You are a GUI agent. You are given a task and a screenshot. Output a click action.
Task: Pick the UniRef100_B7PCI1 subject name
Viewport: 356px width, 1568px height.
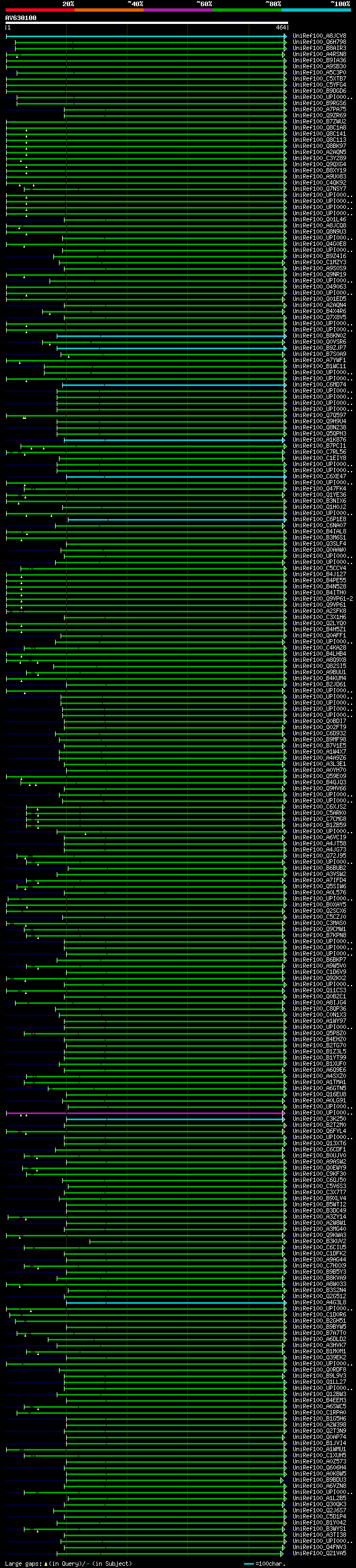[319, 446]
